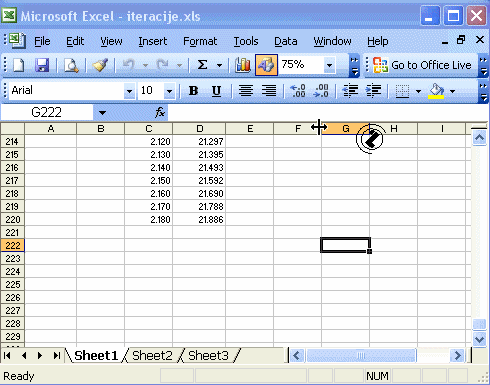Toggle Underline formatting

click(x=216, y=90)
